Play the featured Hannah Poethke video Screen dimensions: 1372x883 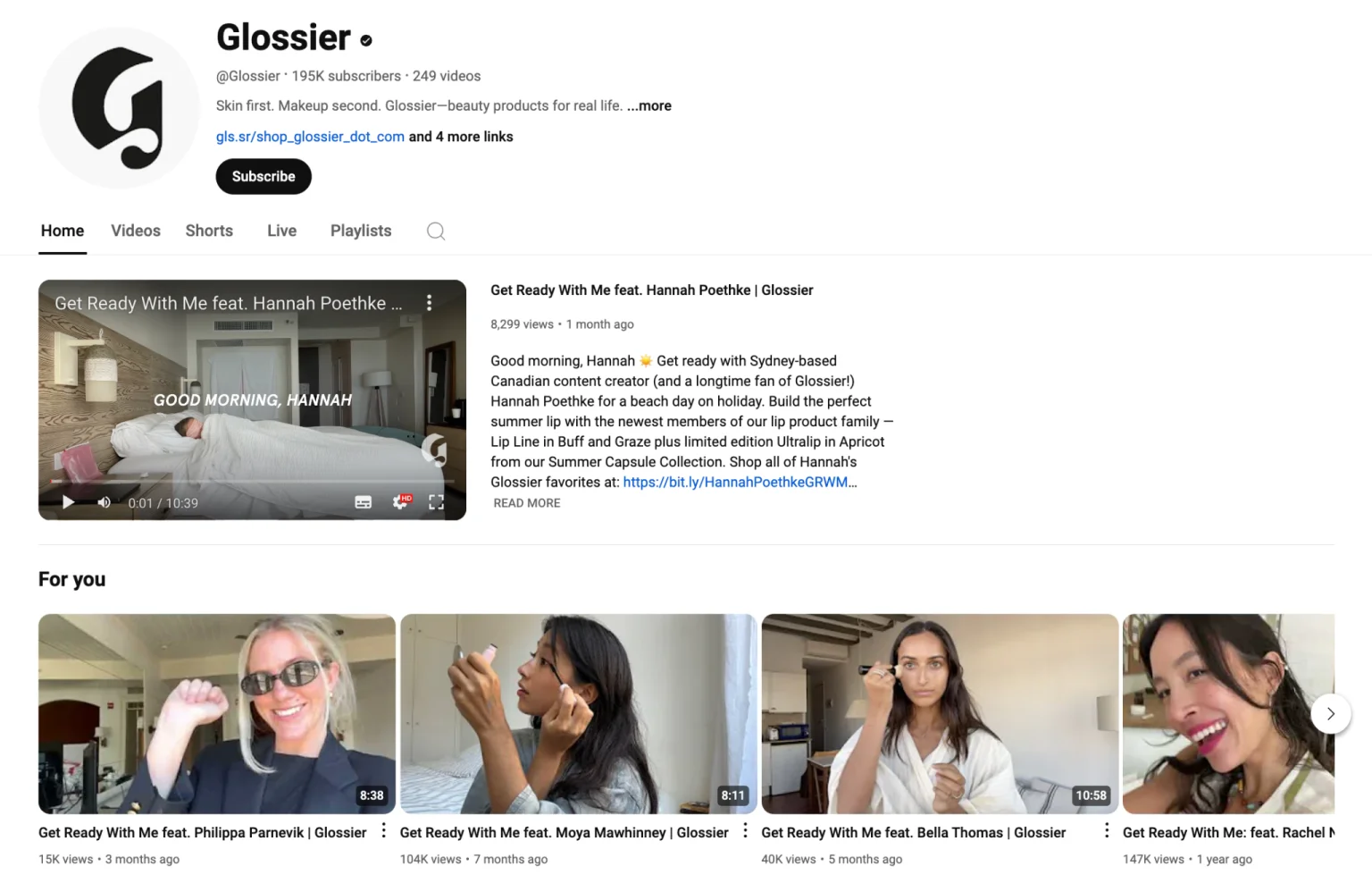[x=68, y=502]
